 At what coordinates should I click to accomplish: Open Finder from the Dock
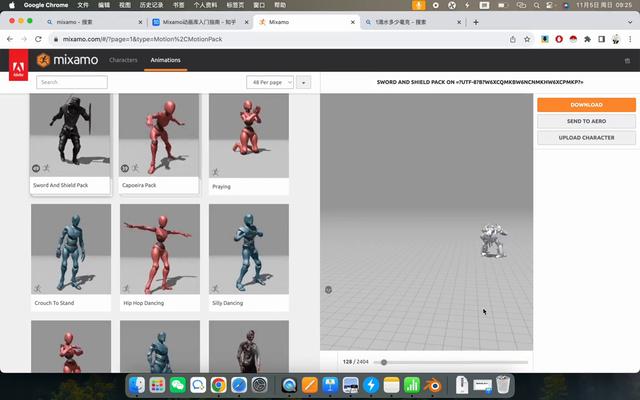coord(137,385)
